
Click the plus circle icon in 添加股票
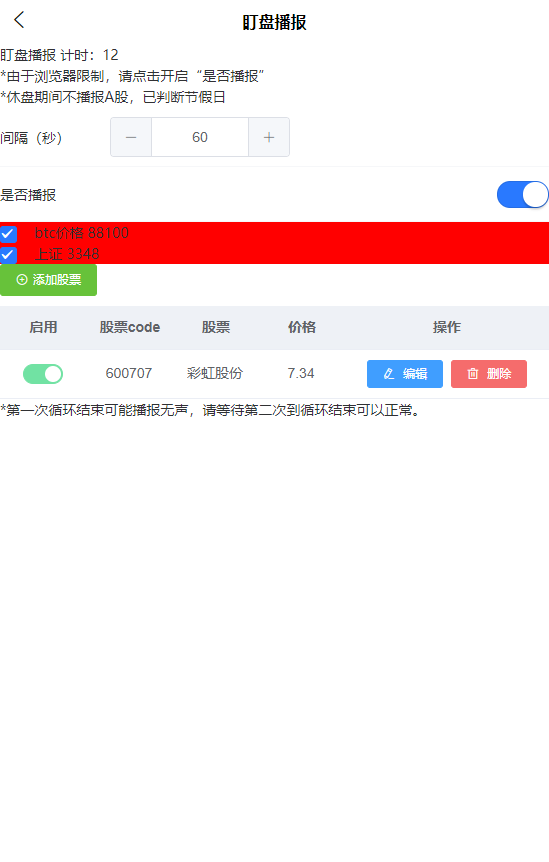[x=22, y=280]
